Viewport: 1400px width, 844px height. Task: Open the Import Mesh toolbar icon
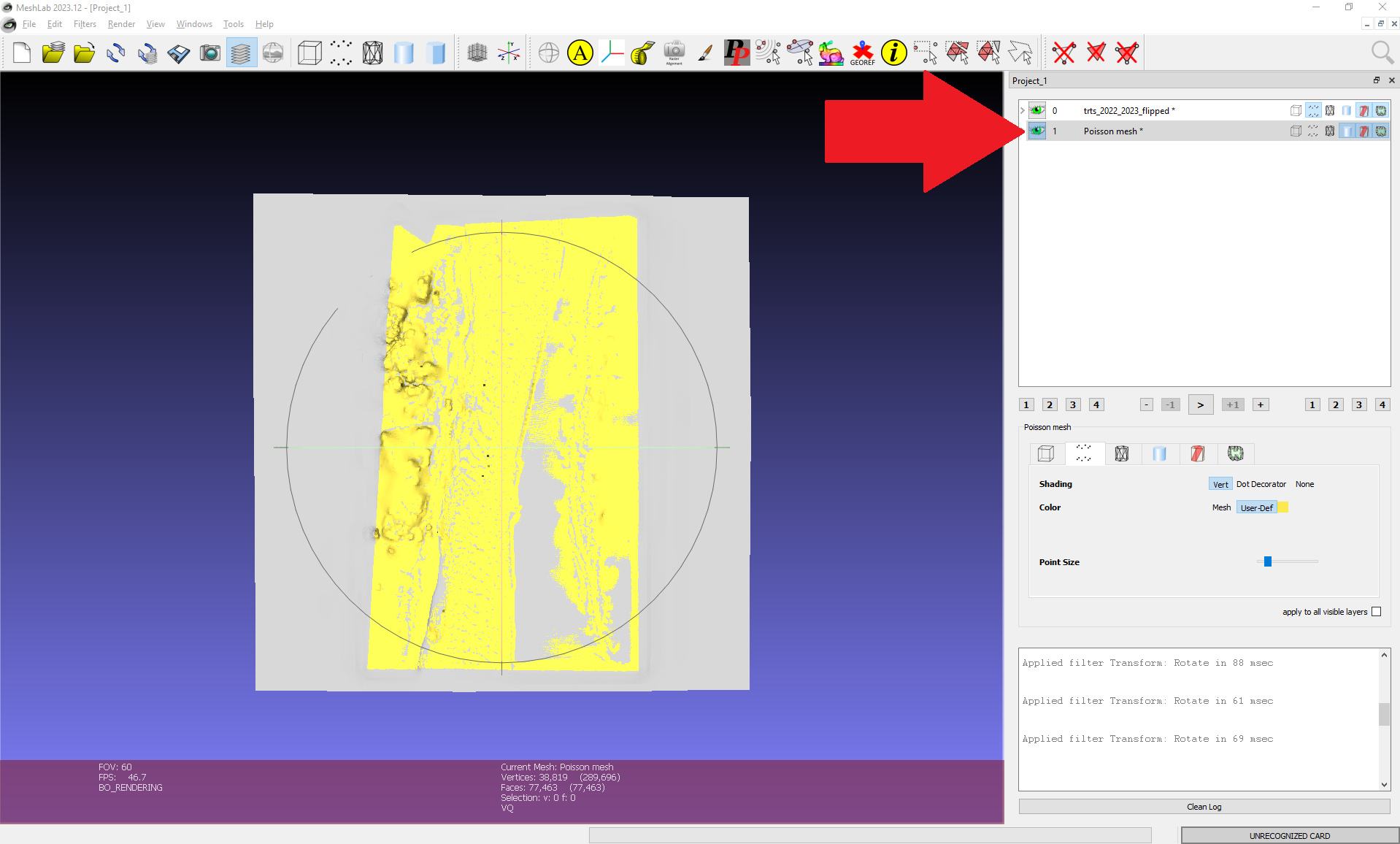85,53
